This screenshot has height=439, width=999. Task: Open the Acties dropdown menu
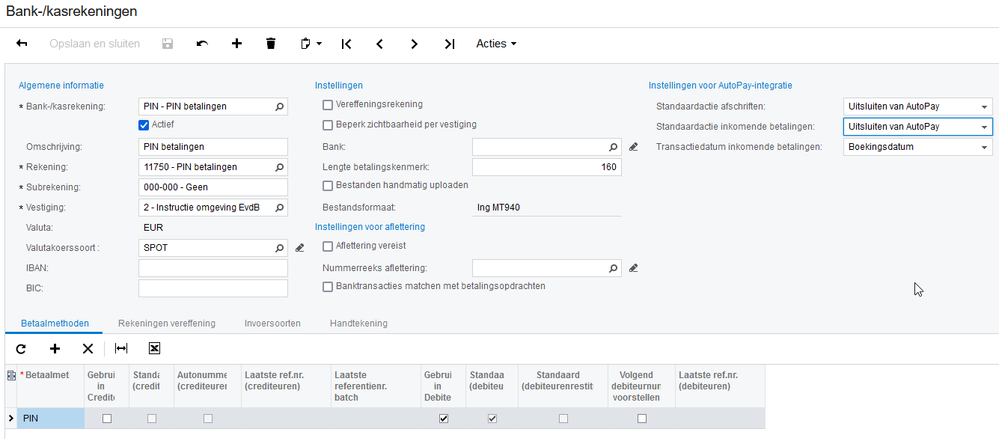[x=496, y=44]
